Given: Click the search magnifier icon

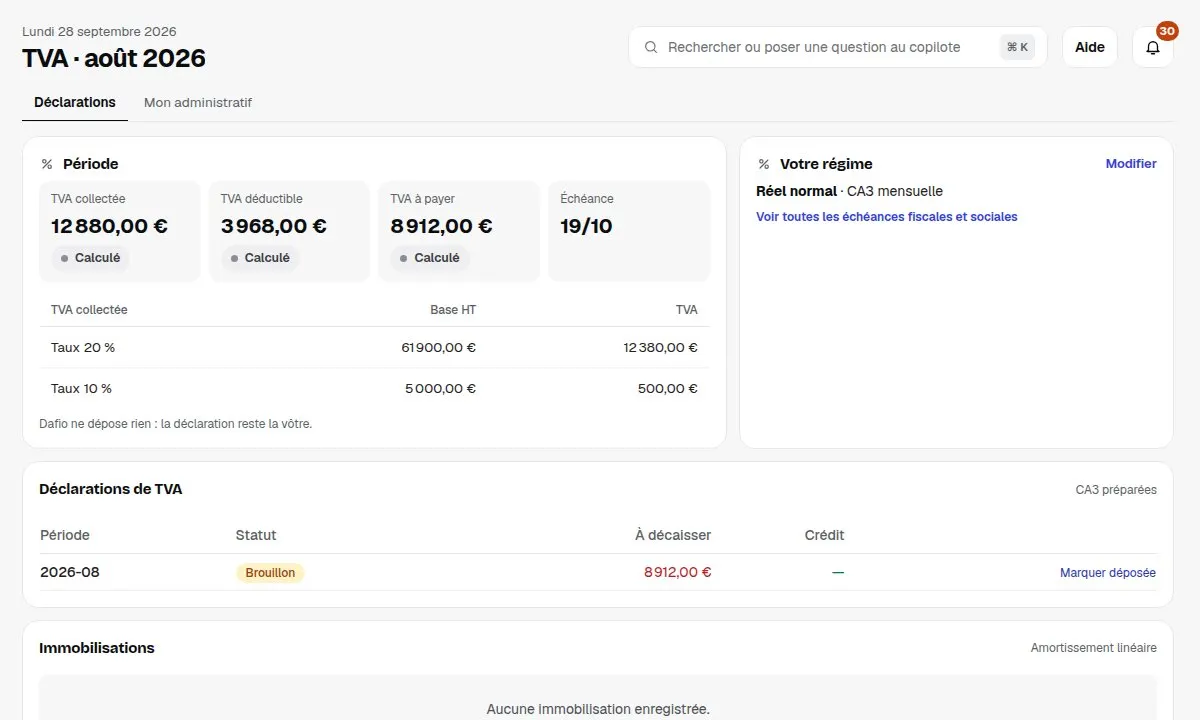Looking at the screenshot, I should pyautogui.click(x=651, y=47).
